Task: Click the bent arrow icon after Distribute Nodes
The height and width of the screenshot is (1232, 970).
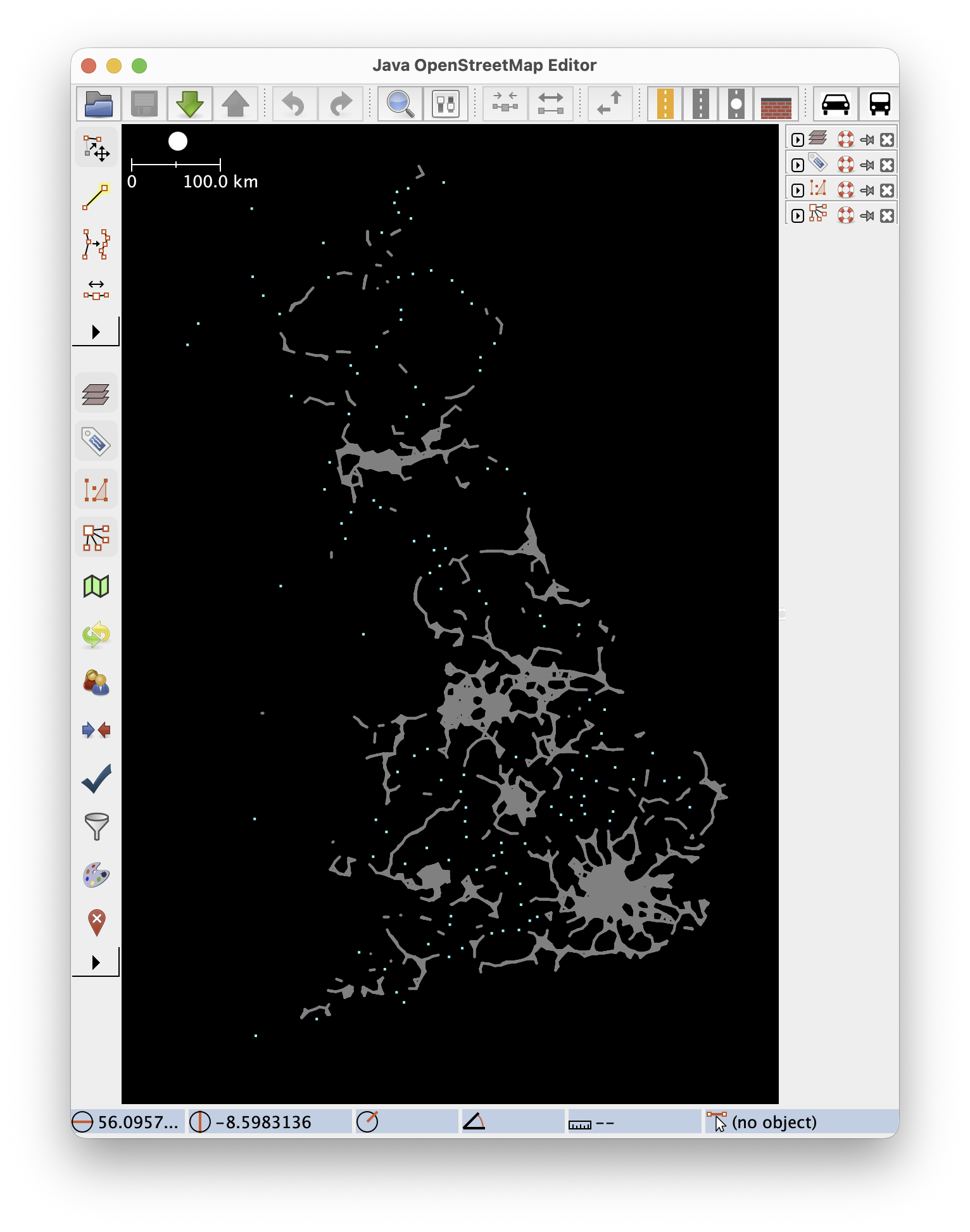Action: click(610, 104)
